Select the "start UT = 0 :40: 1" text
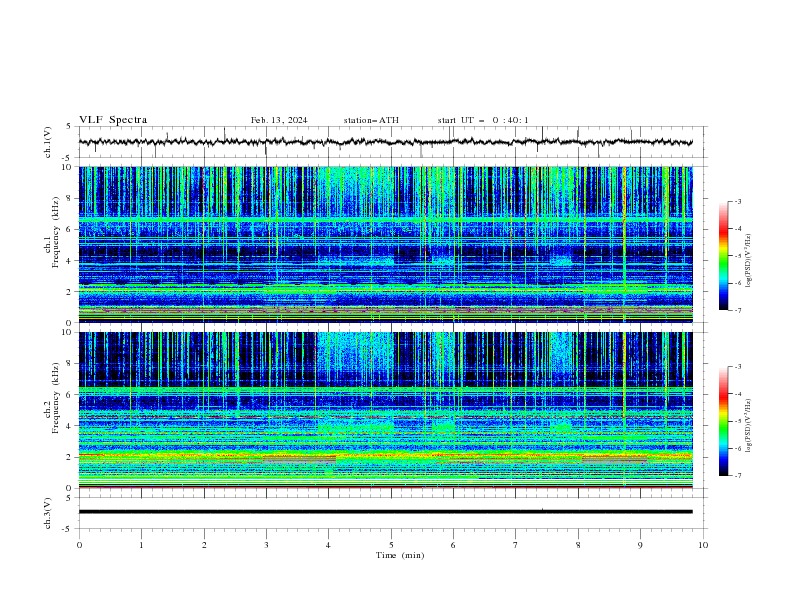792x612 pixels. 483,120
